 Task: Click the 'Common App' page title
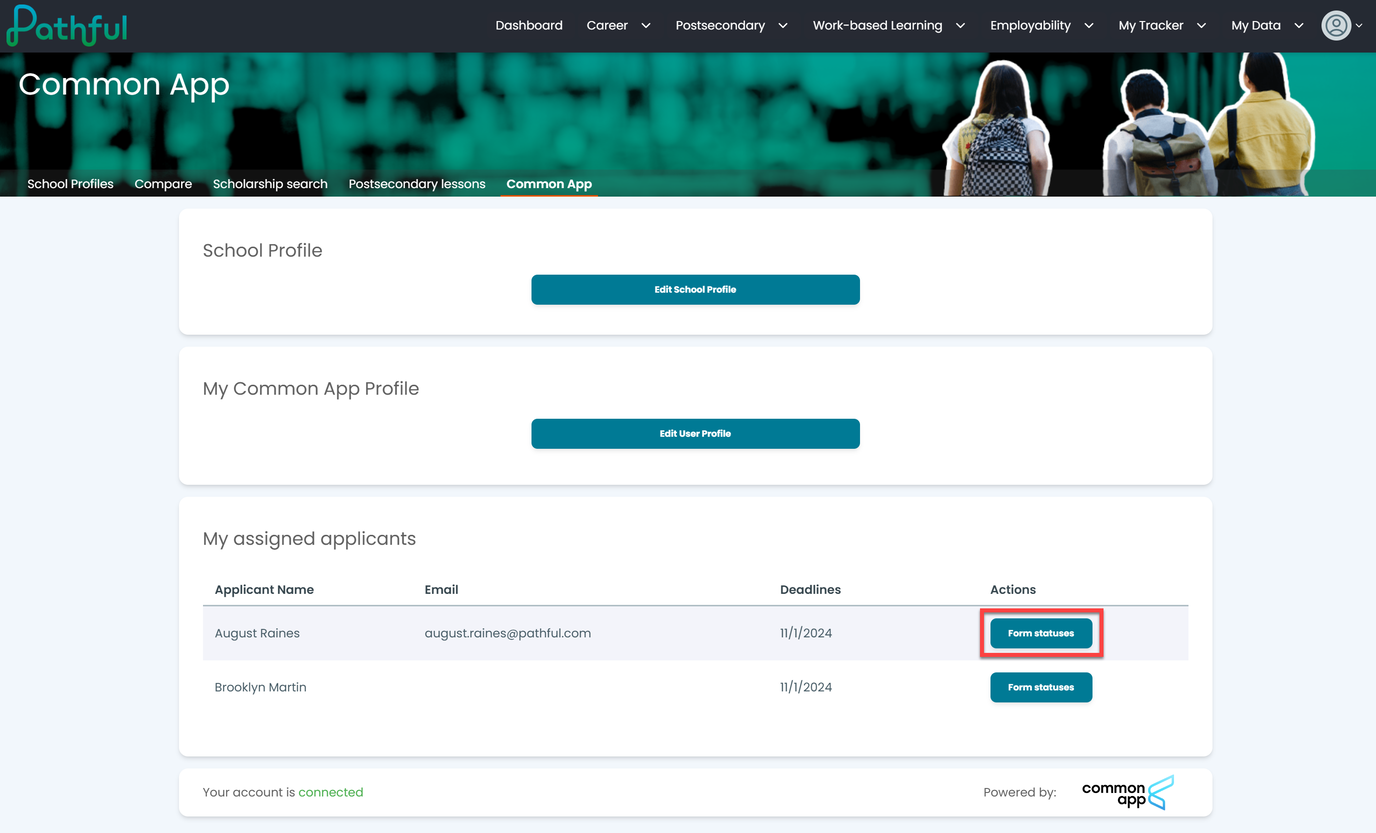(x=124, y=85)
